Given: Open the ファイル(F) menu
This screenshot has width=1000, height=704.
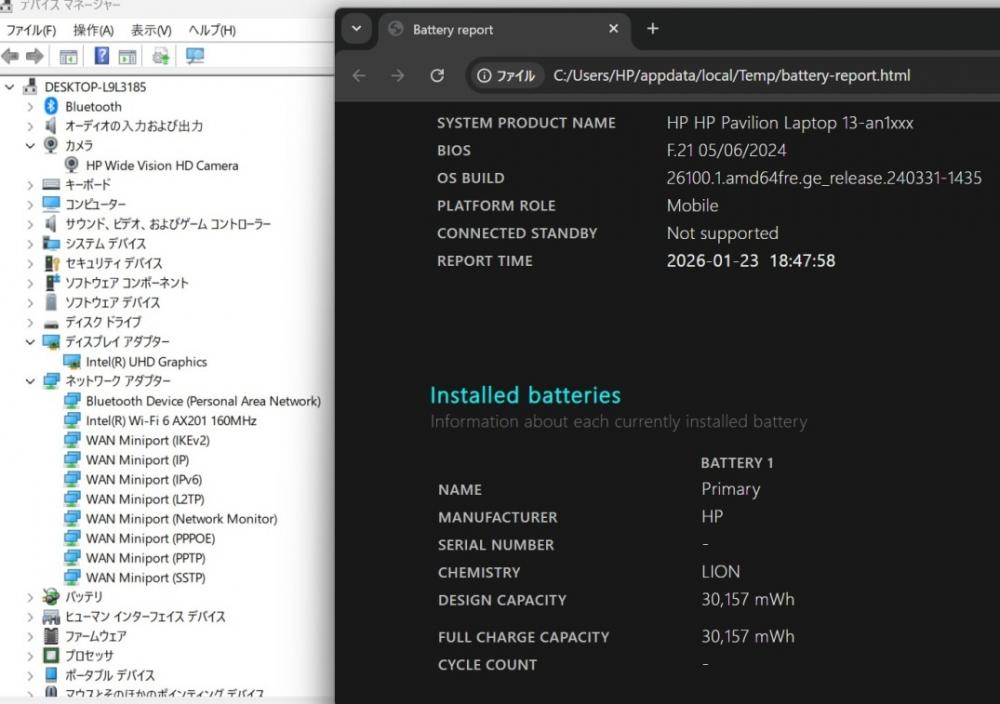Looking at the screenshot, I should (x=30, y=30).
